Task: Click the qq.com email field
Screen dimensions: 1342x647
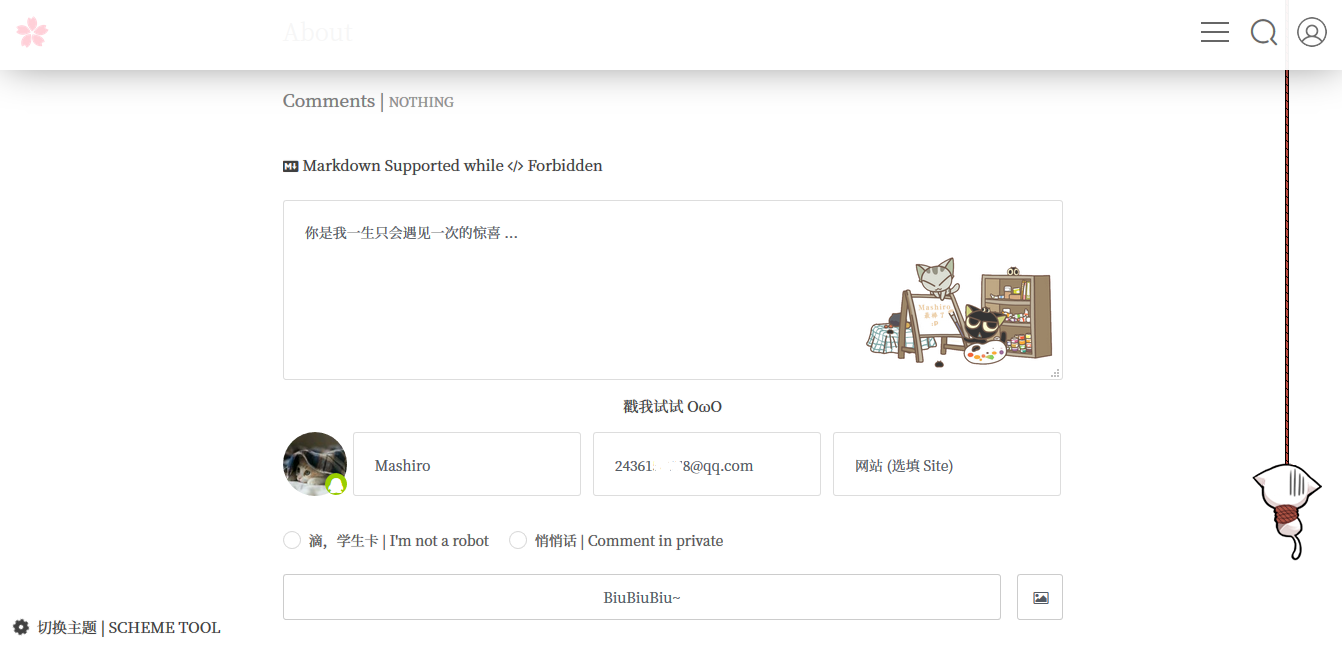Action: (x=706, y=464)
